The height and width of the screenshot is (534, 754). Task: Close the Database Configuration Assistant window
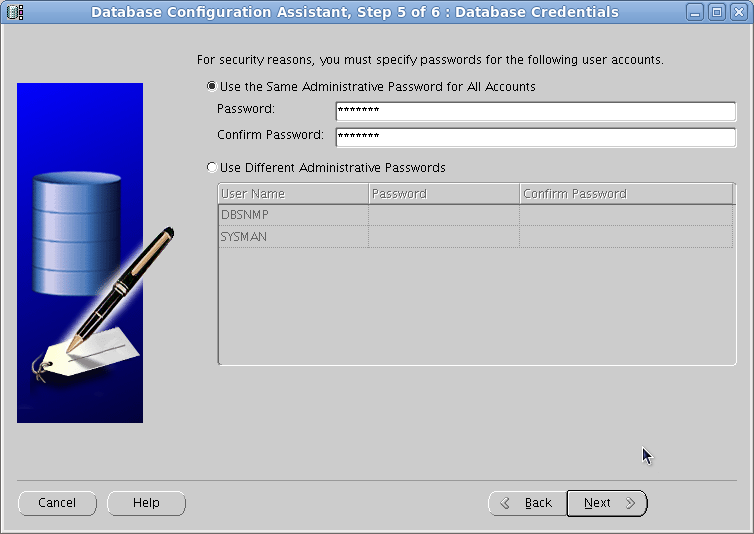pyautogui.click(x=739, y=12)
